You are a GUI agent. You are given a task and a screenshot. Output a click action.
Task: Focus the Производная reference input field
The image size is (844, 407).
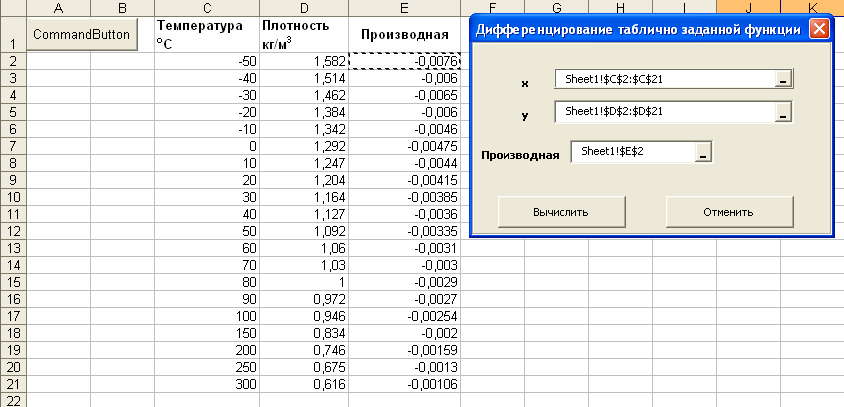(x=632, y=153)
